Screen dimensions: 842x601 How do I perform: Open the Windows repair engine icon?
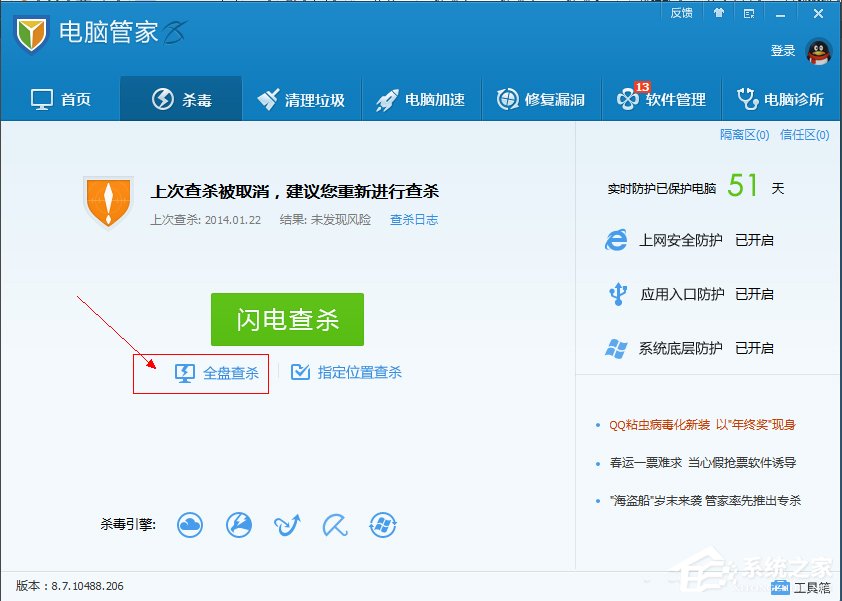click(x=383, y=524)
